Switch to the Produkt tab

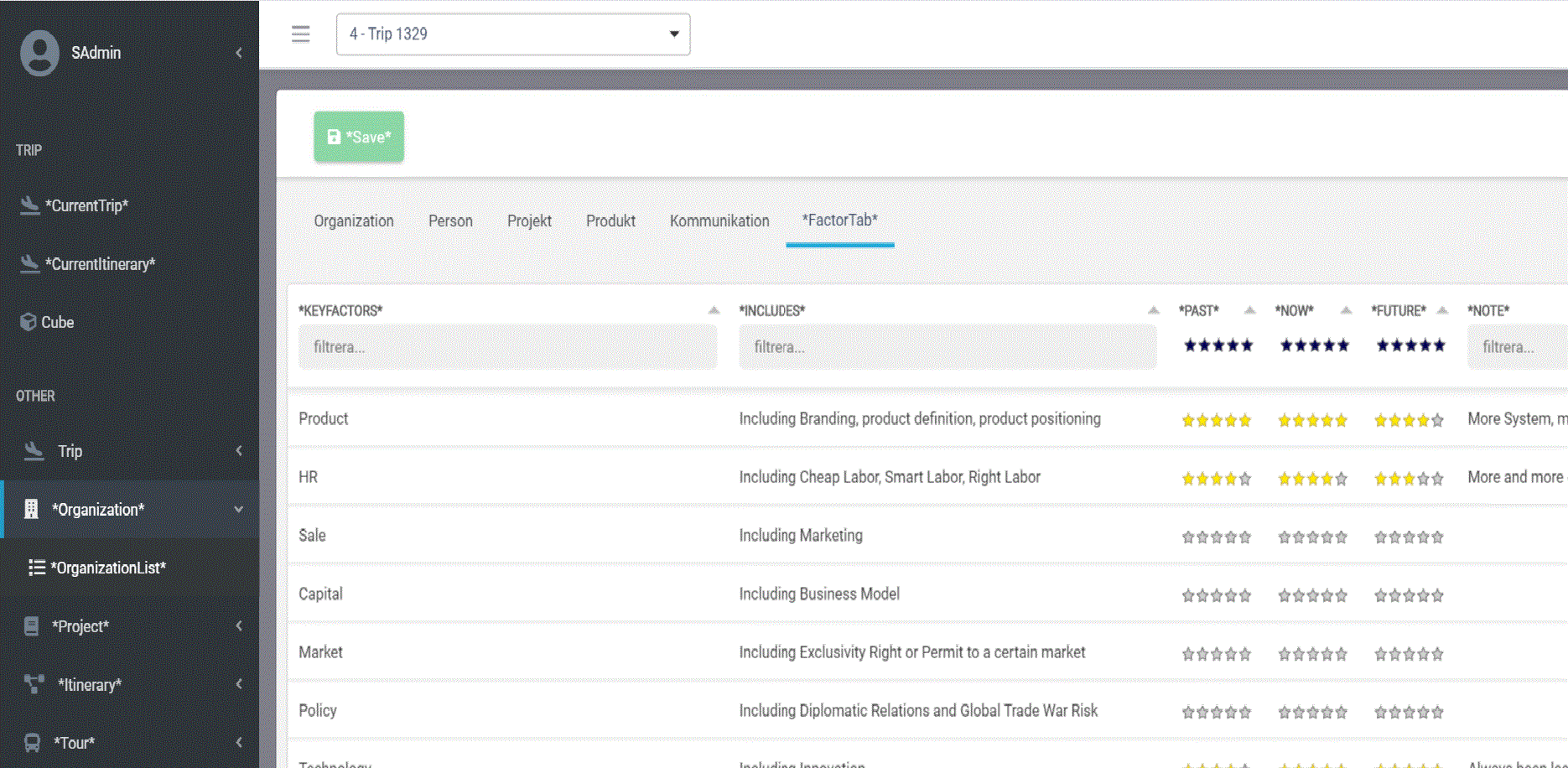(610, 221)
